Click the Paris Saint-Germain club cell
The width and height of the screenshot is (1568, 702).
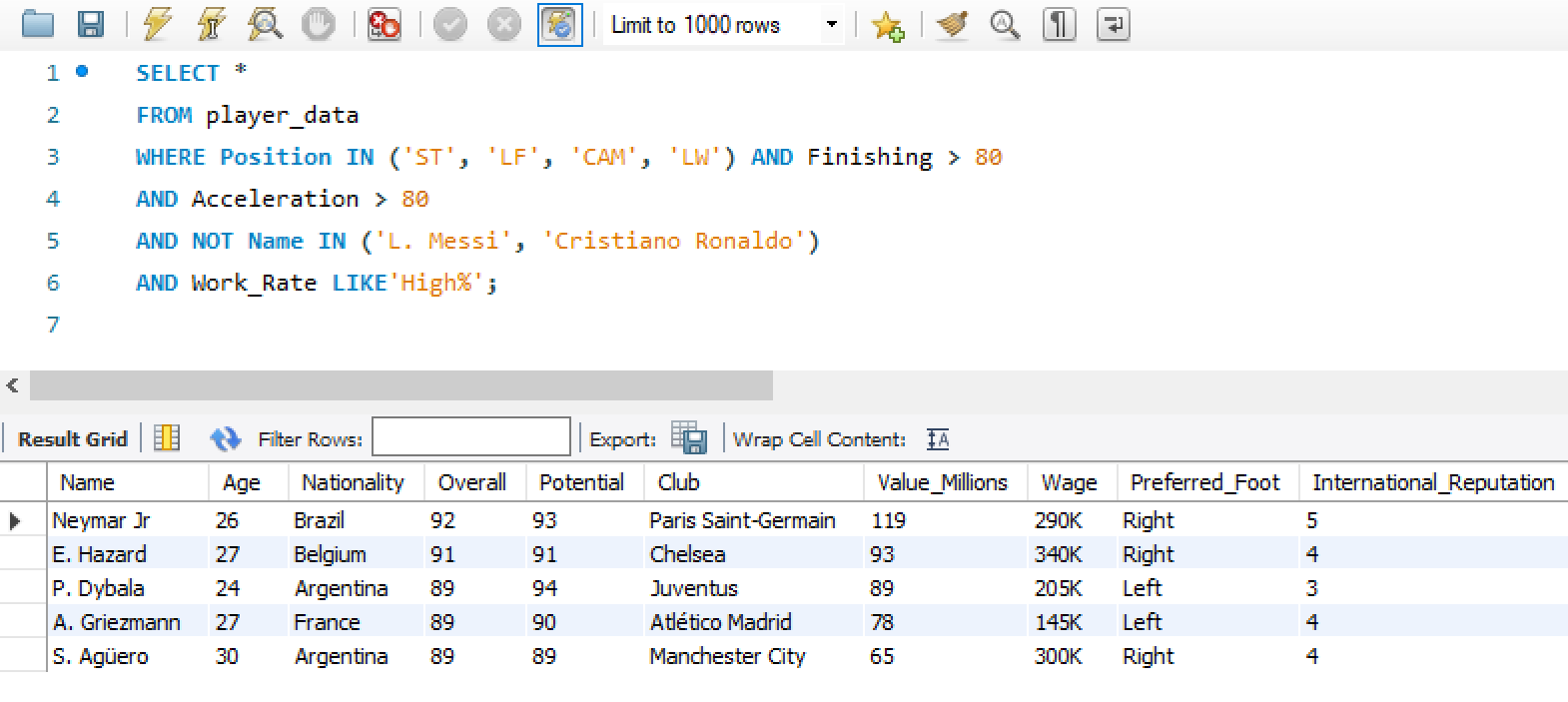pyautogui.click(x=754, y=520)
